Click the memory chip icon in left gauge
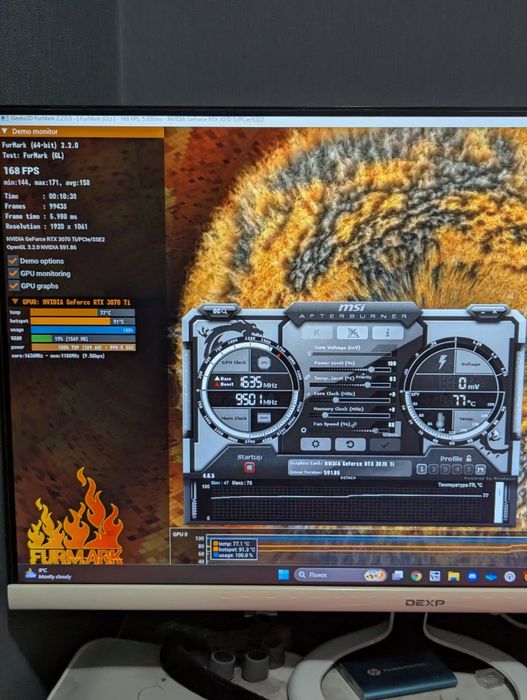The width and height of the screenshot is (527, 700). 264,418
